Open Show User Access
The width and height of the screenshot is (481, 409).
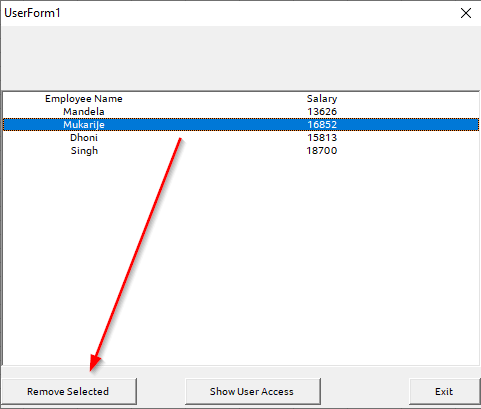click(x=253, y=391)
